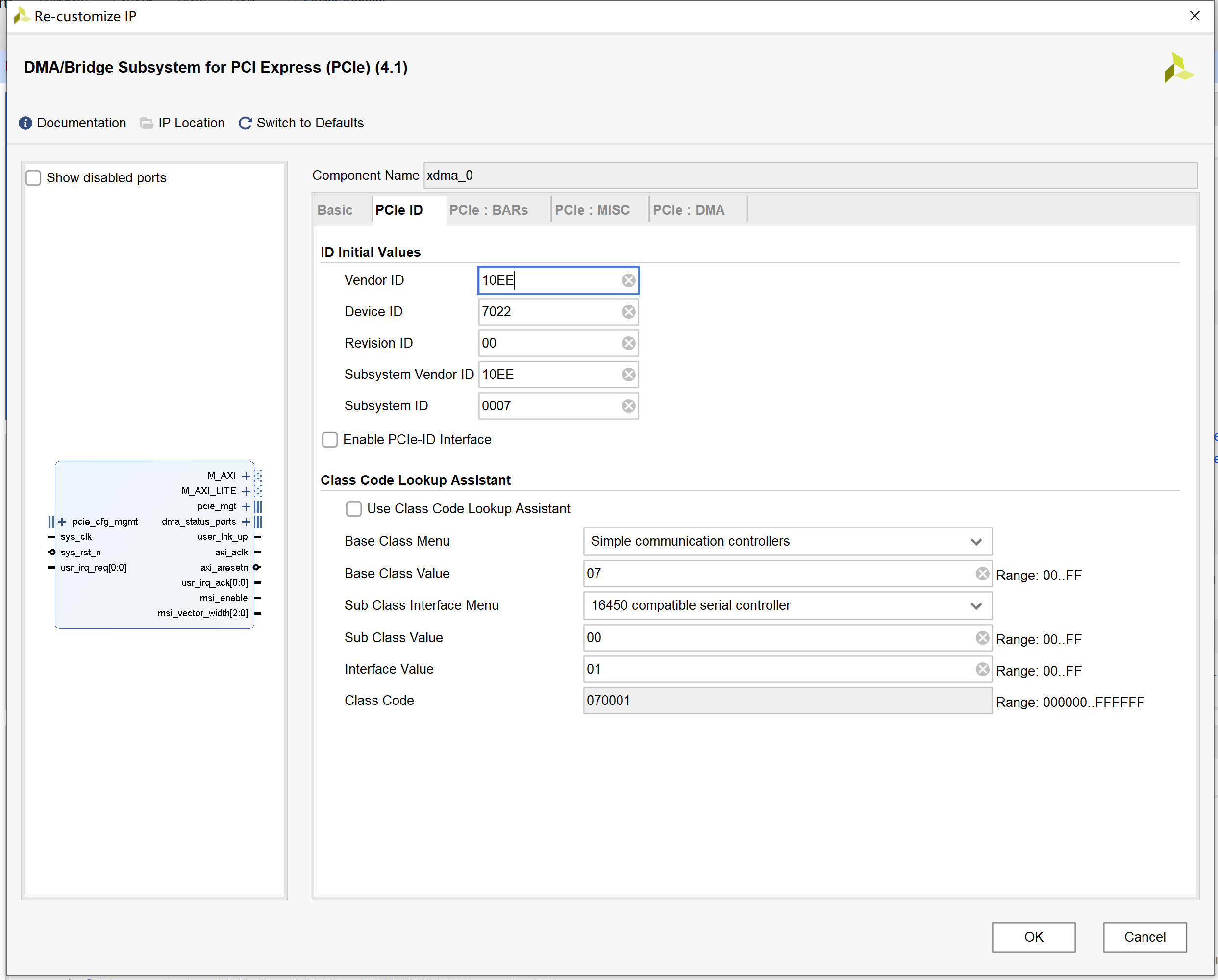Clear the Revision ID field
The image size is (1218, 980).
point(628,343)
